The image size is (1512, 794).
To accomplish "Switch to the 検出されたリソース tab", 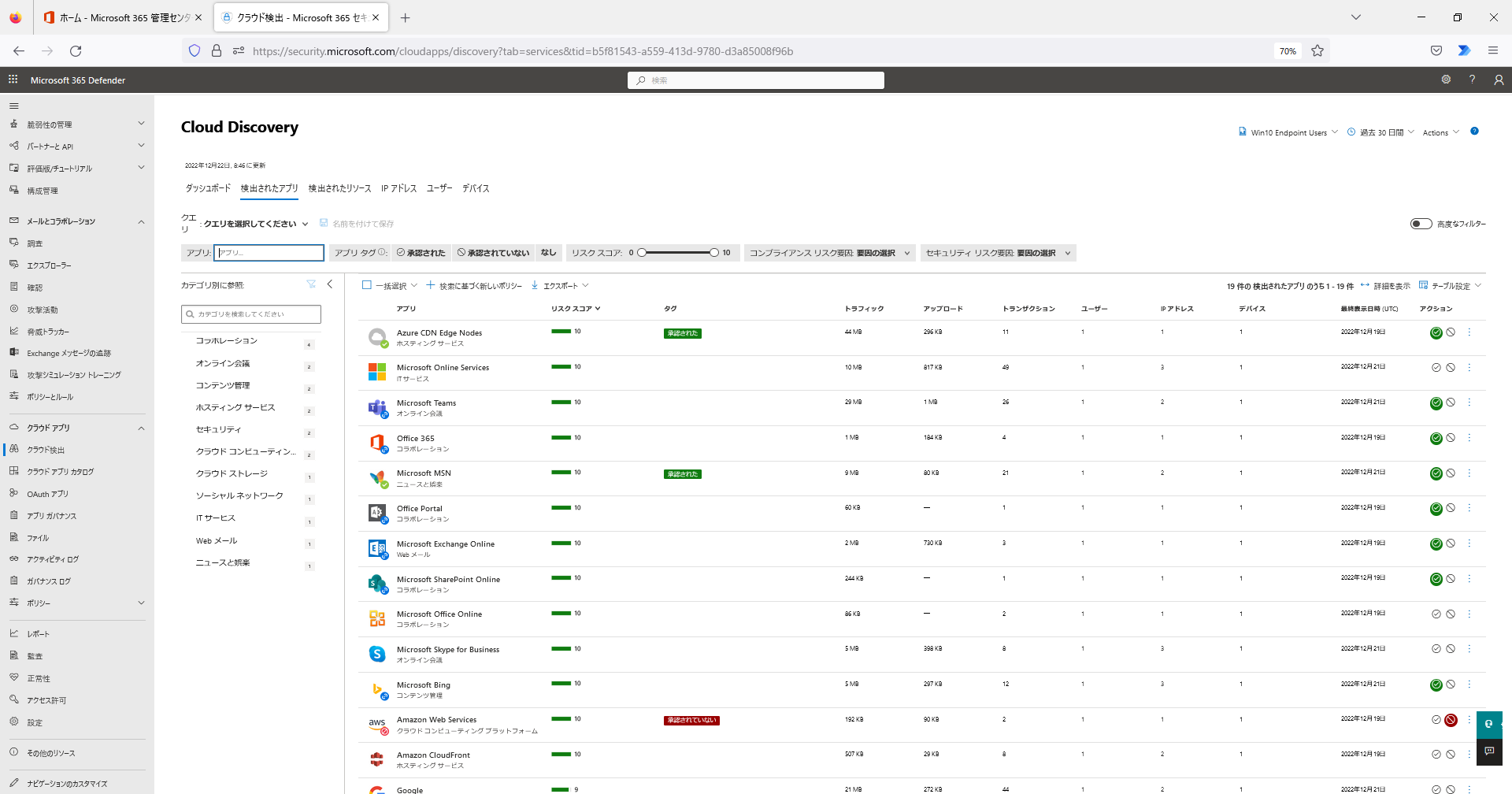I will [339, 188].
